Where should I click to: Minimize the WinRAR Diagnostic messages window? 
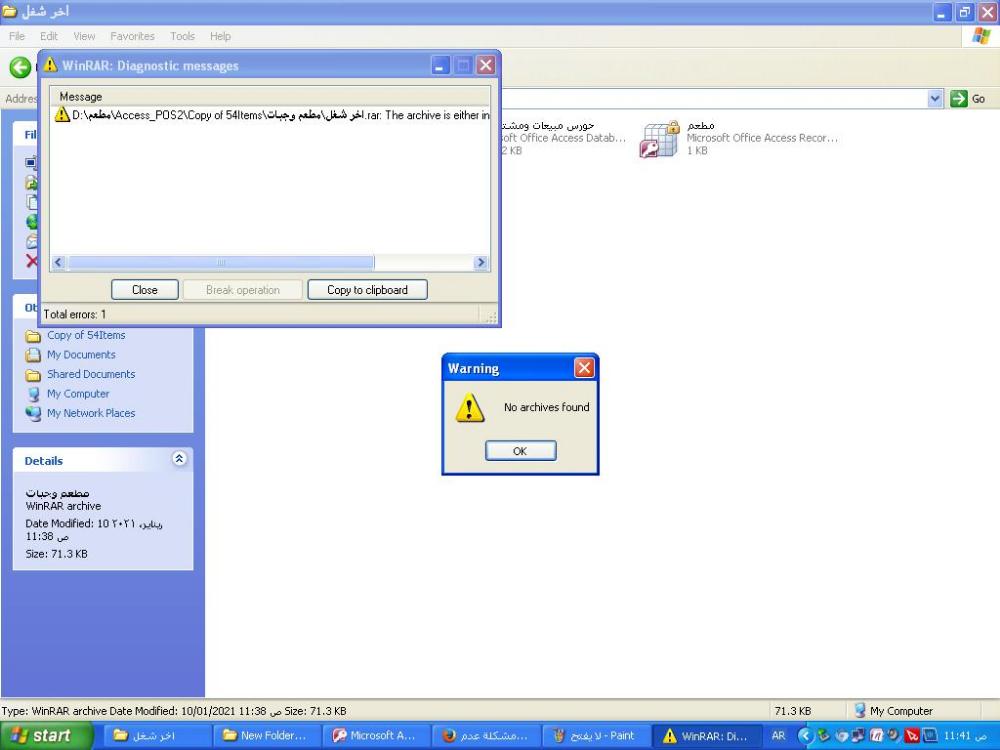pyautogui.click(x=440, y=65)
